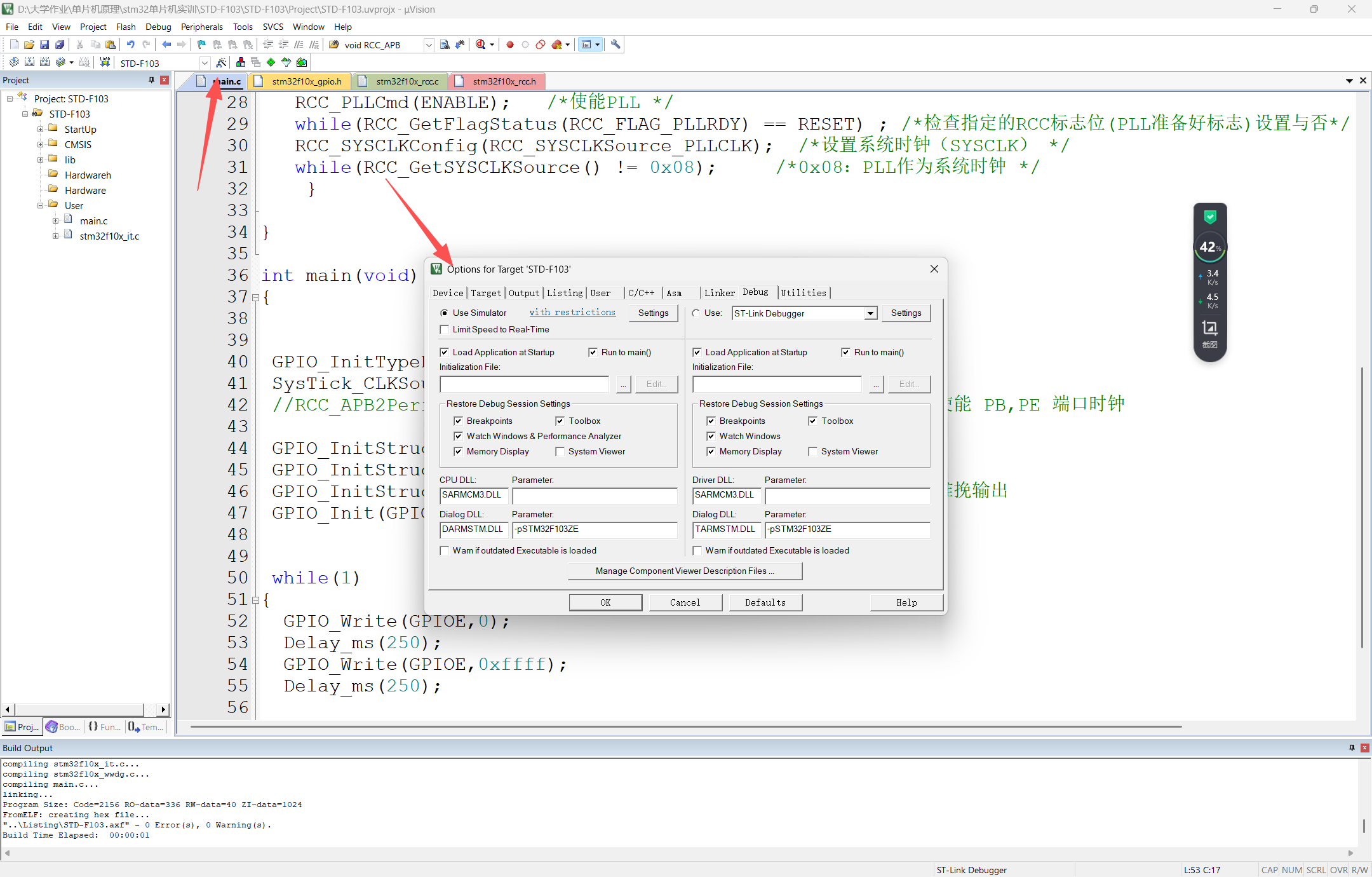
Task: Click the Manage Run-Time Environment green diamond icon
Action: tap(271, 62)
